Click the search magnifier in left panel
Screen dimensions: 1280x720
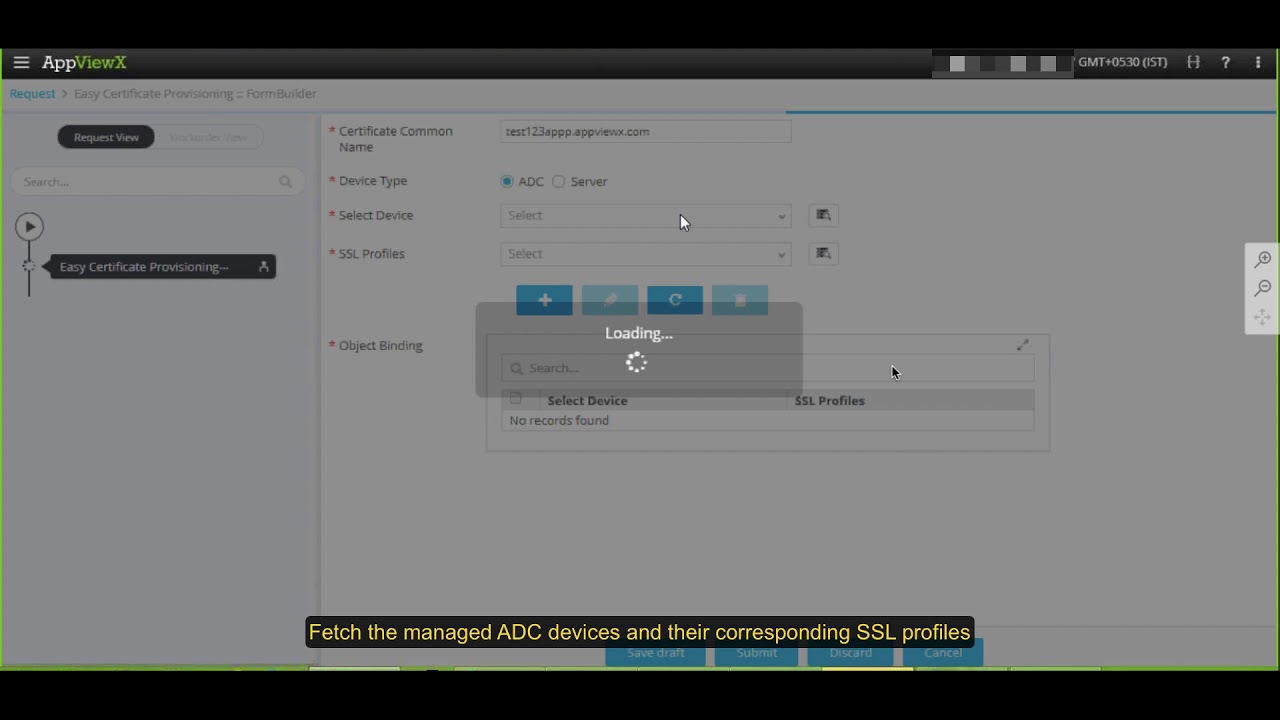click(x=285, y=182)
